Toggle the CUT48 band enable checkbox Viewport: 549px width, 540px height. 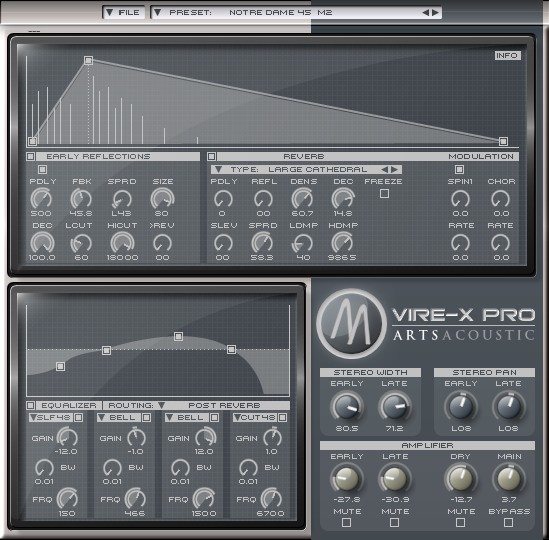pyautogui.click(x=282, y=417)
